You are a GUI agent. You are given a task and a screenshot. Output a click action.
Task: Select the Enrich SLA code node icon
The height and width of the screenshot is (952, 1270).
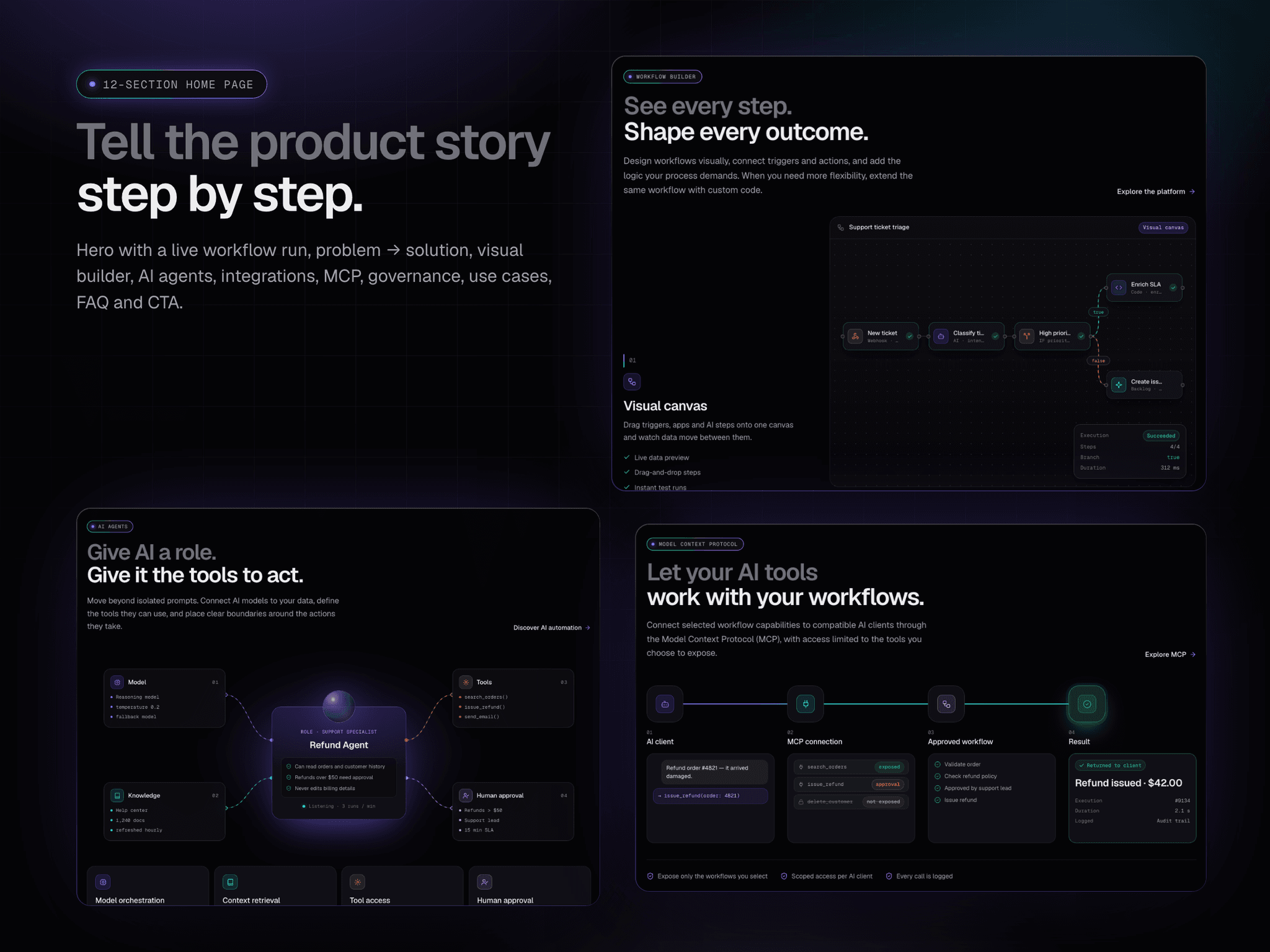coord(1119,288)
